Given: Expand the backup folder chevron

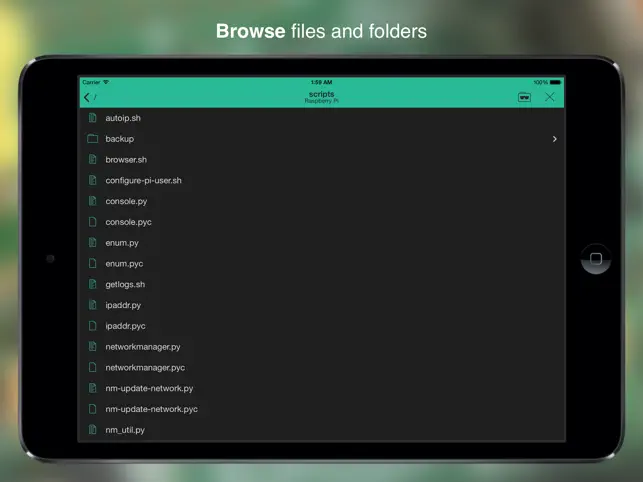Looking at the screenshot, I should tap(554, 139).
